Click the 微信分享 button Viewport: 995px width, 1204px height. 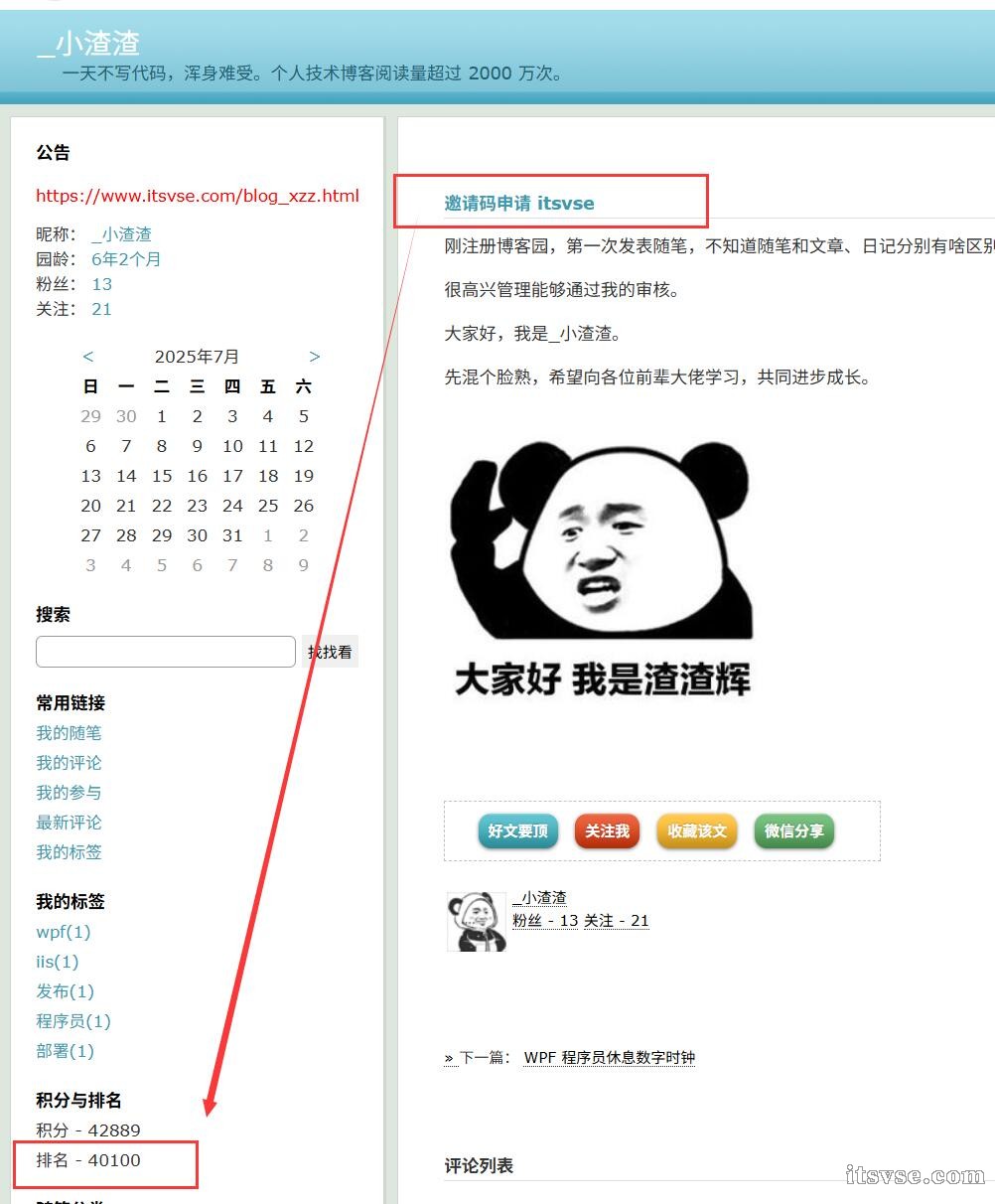click(x=794, y=831)
